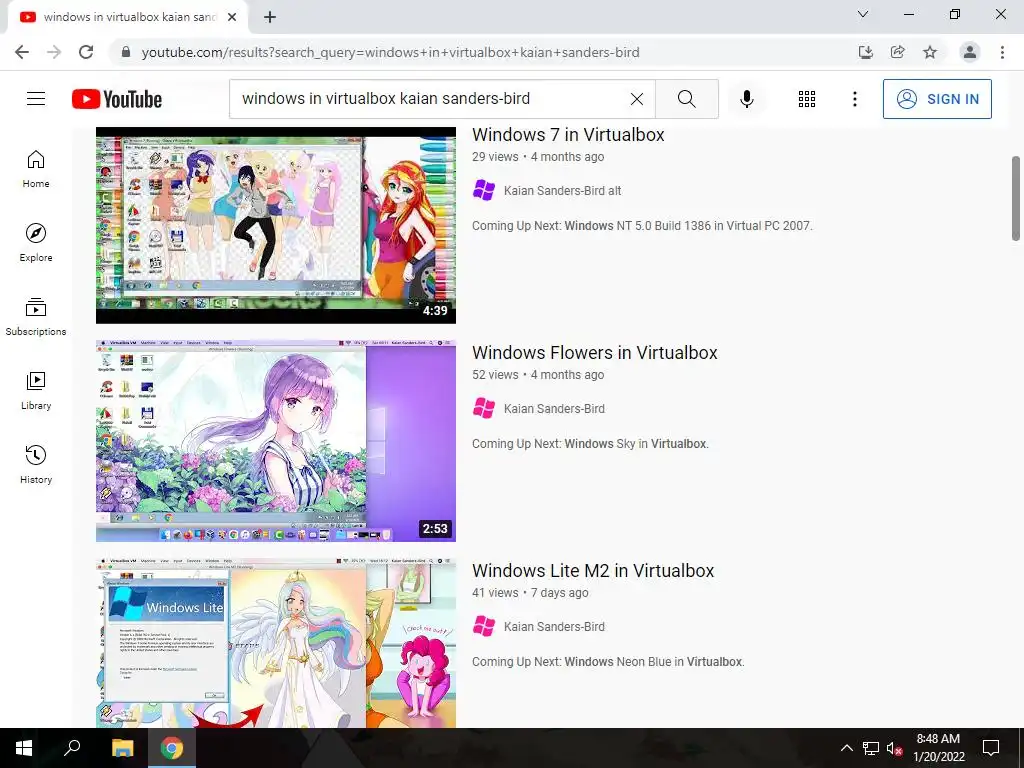Click description mentioning Windows NT 5.0 Build 1386
The image size is (1024, 768).
click(x=642, y=226)
